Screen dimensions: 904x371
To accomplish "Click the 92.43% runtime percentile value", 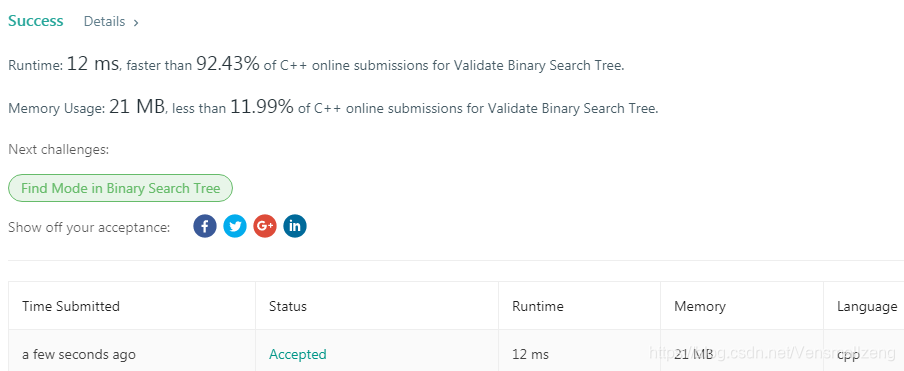I will coord(228,63).
